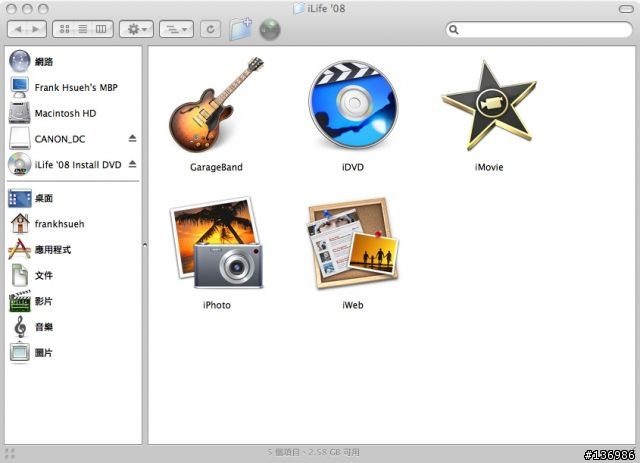Open Macintosh HD from sidebar
Screen dimensions: 640x463
[x=53, y=113]
